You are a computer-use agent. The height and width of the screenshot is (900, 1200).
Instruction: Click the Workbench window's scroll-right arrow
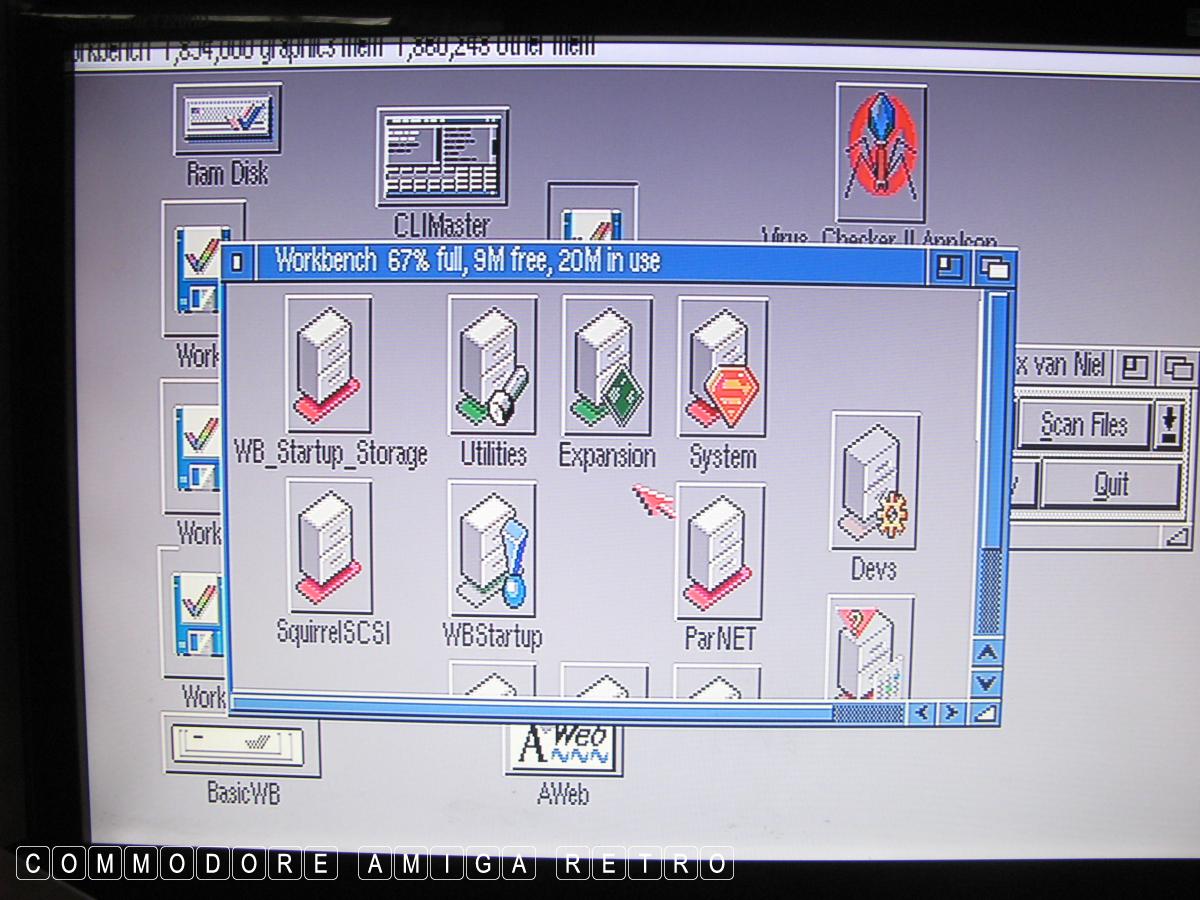point(951,713)
